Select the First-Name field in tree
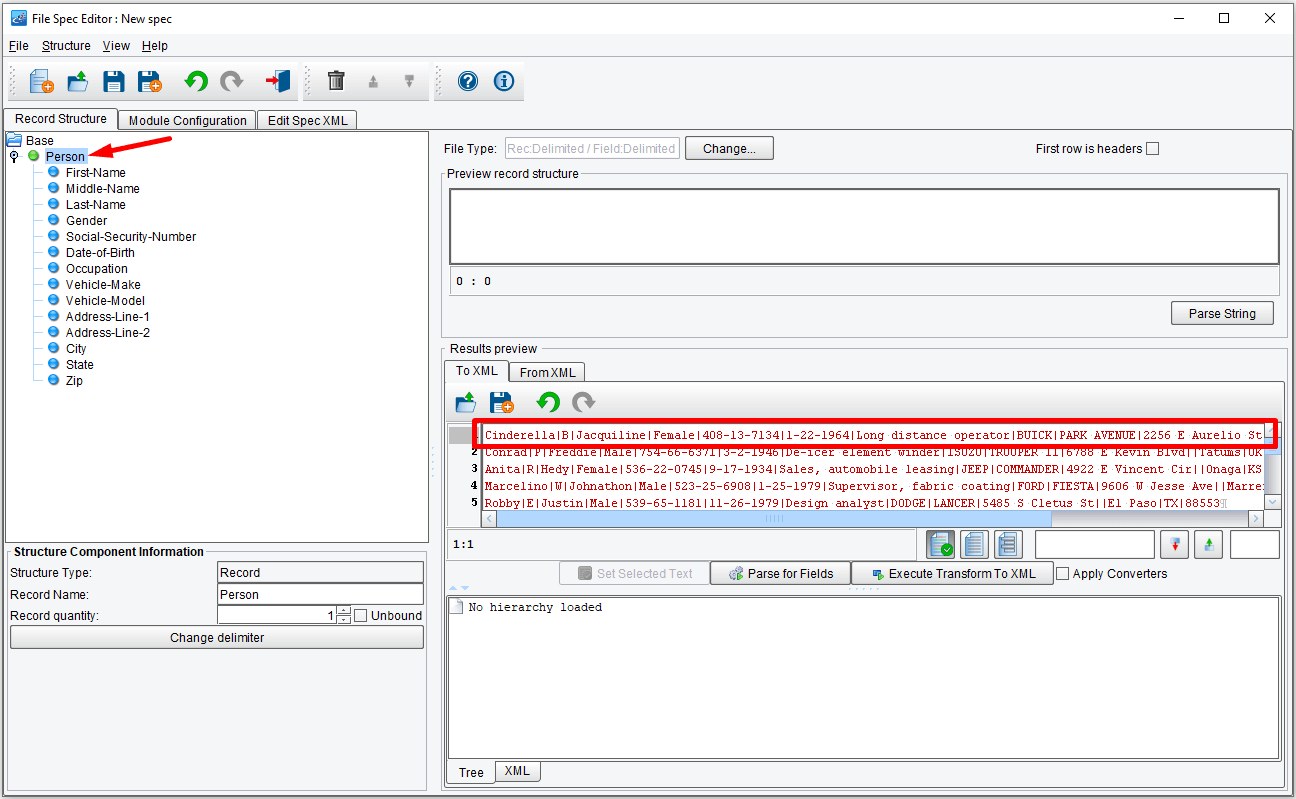Image resolution: width=1296 pixels, height=799 pixels. (x=96, y=173)
